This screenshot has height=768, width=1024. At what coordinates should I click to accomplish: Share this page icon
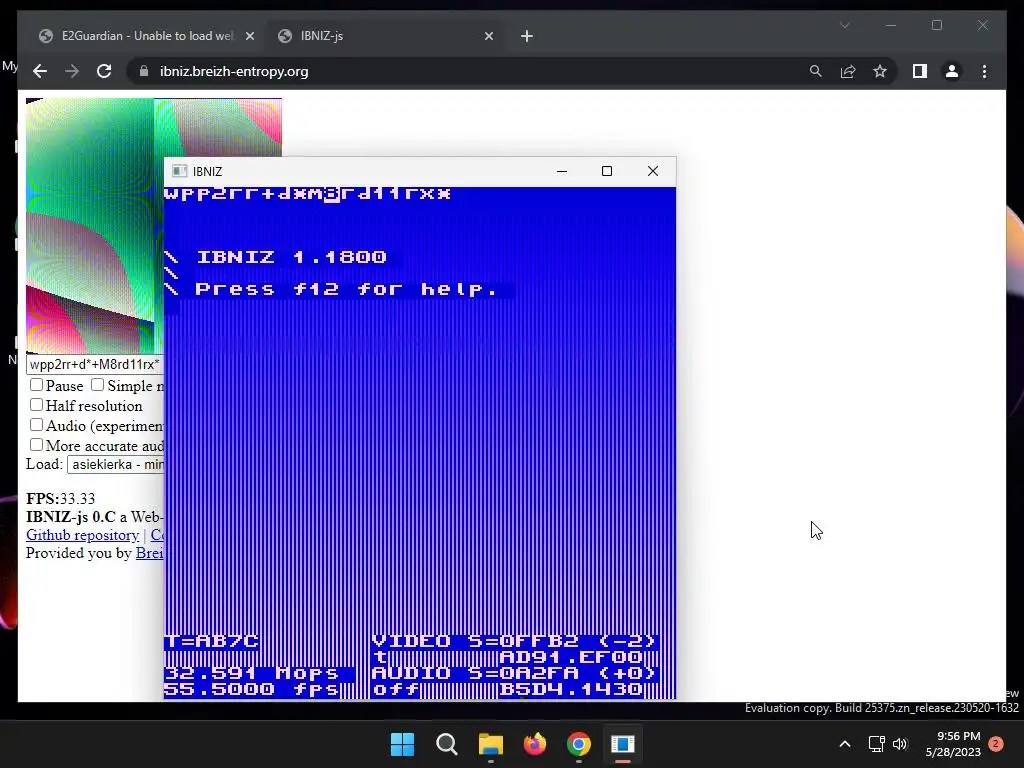click(848, 71)
